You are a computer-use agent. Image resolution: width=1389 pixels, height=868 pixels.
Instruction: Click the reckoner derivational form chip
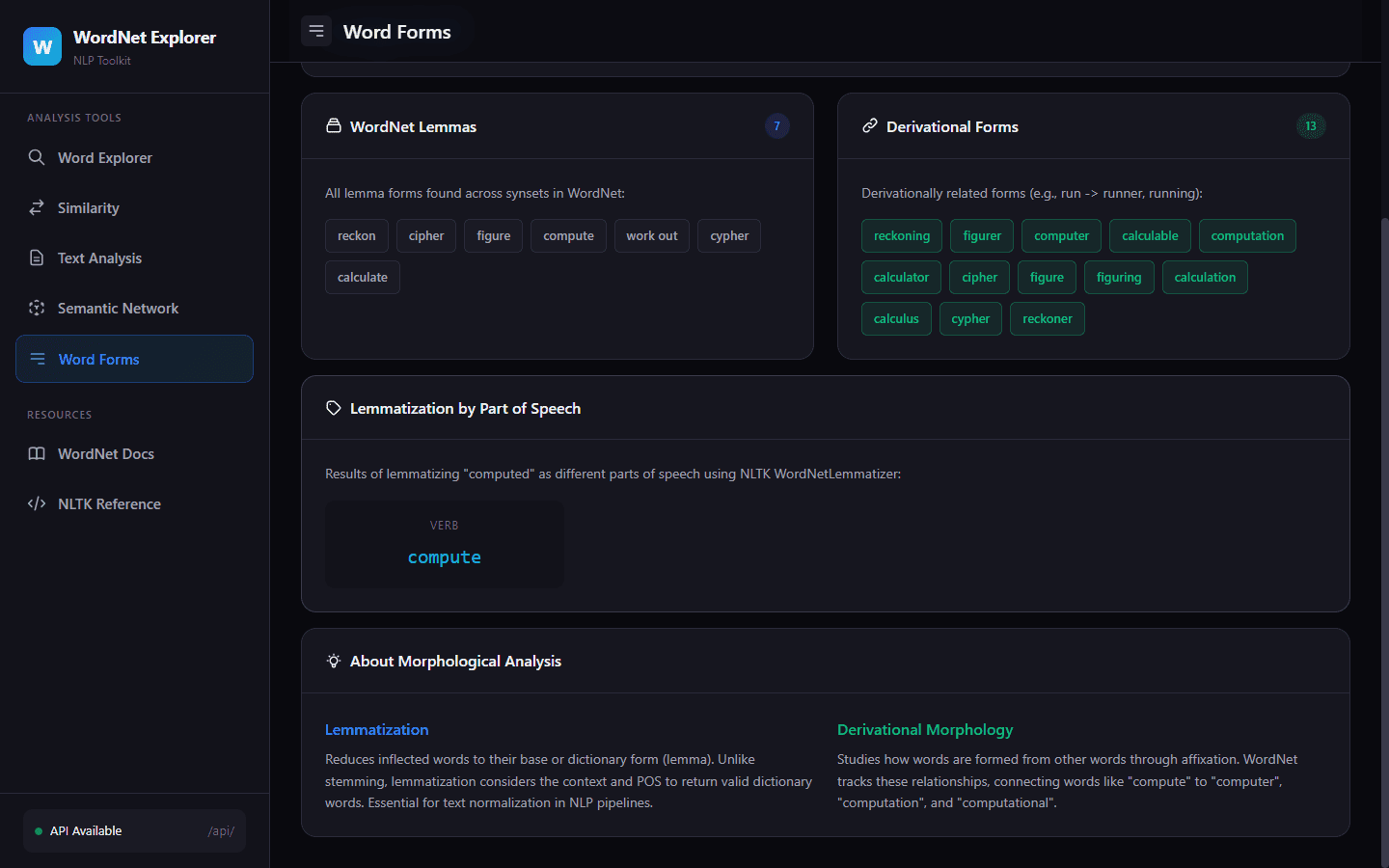[x=1048, y=318]
